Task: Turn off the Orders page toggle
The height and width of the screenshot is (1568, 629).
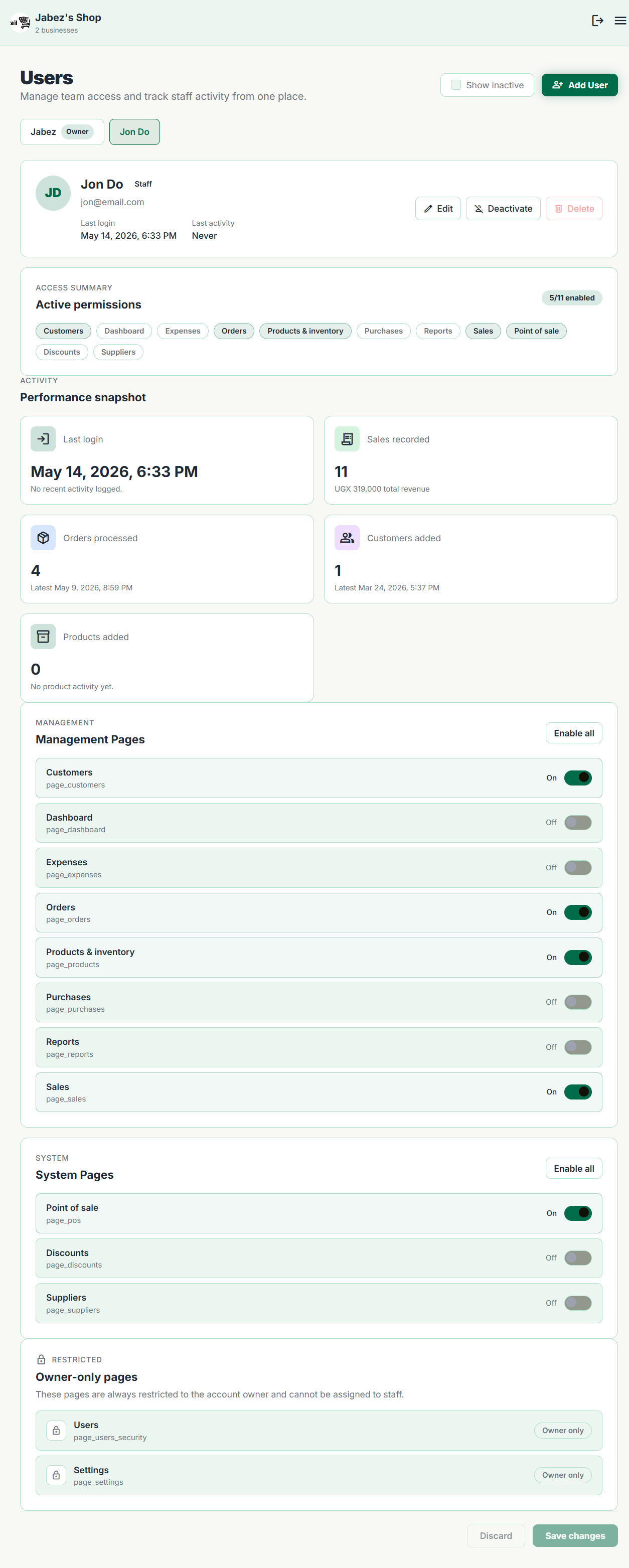Action: pos(577,912)
